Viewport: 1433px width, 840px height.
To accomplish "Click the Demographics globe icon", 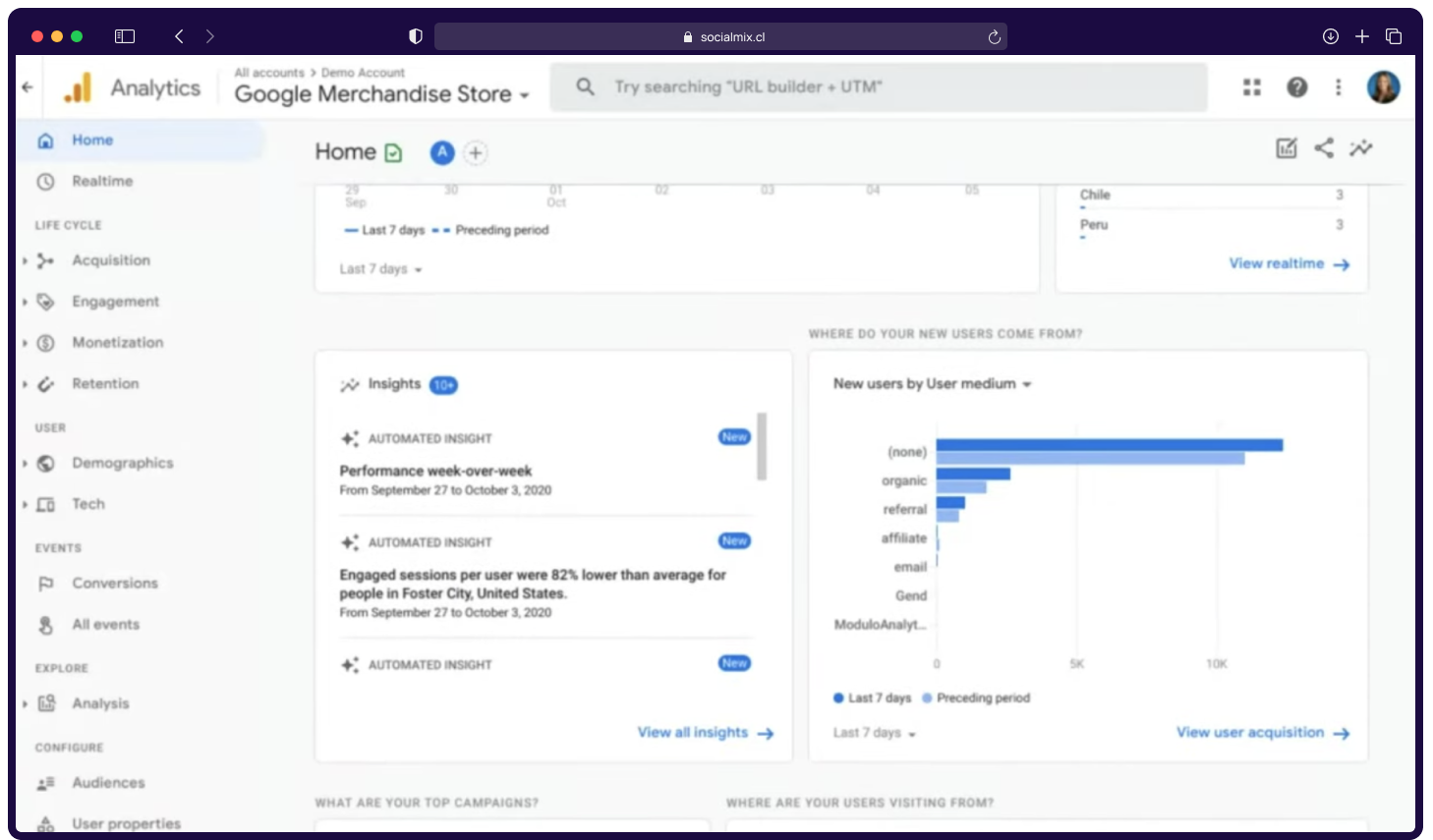I will click(x=45, y=464).
